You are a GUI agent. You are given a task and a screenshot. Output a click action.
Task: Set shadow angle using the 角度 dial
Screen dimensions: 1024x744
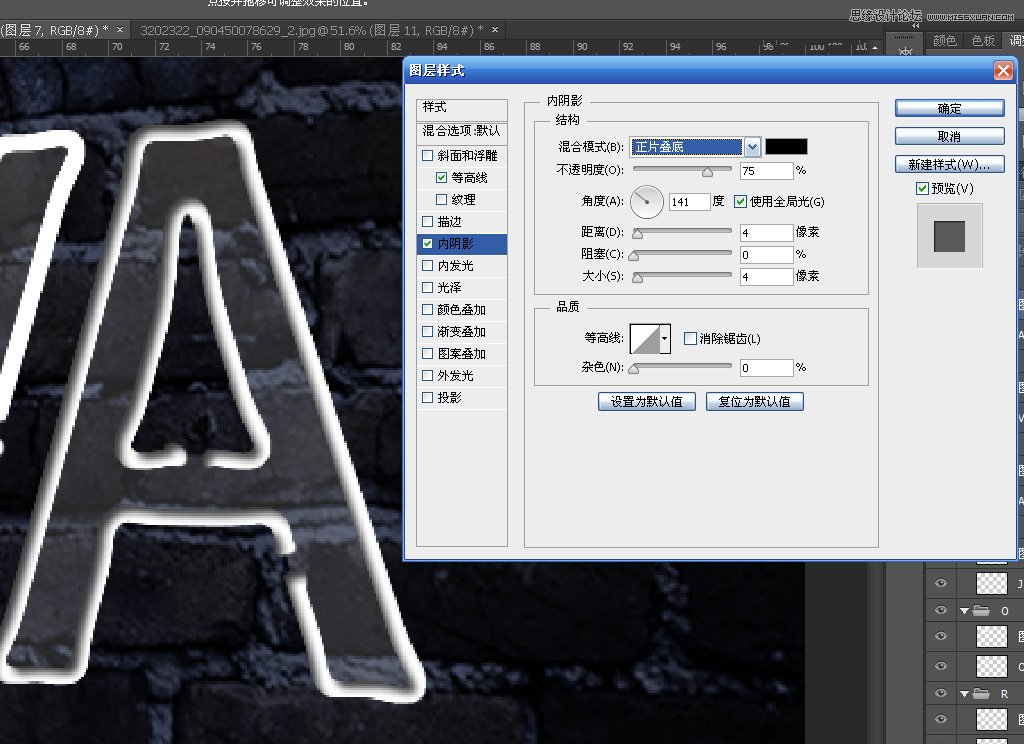(x=647, y=201)
